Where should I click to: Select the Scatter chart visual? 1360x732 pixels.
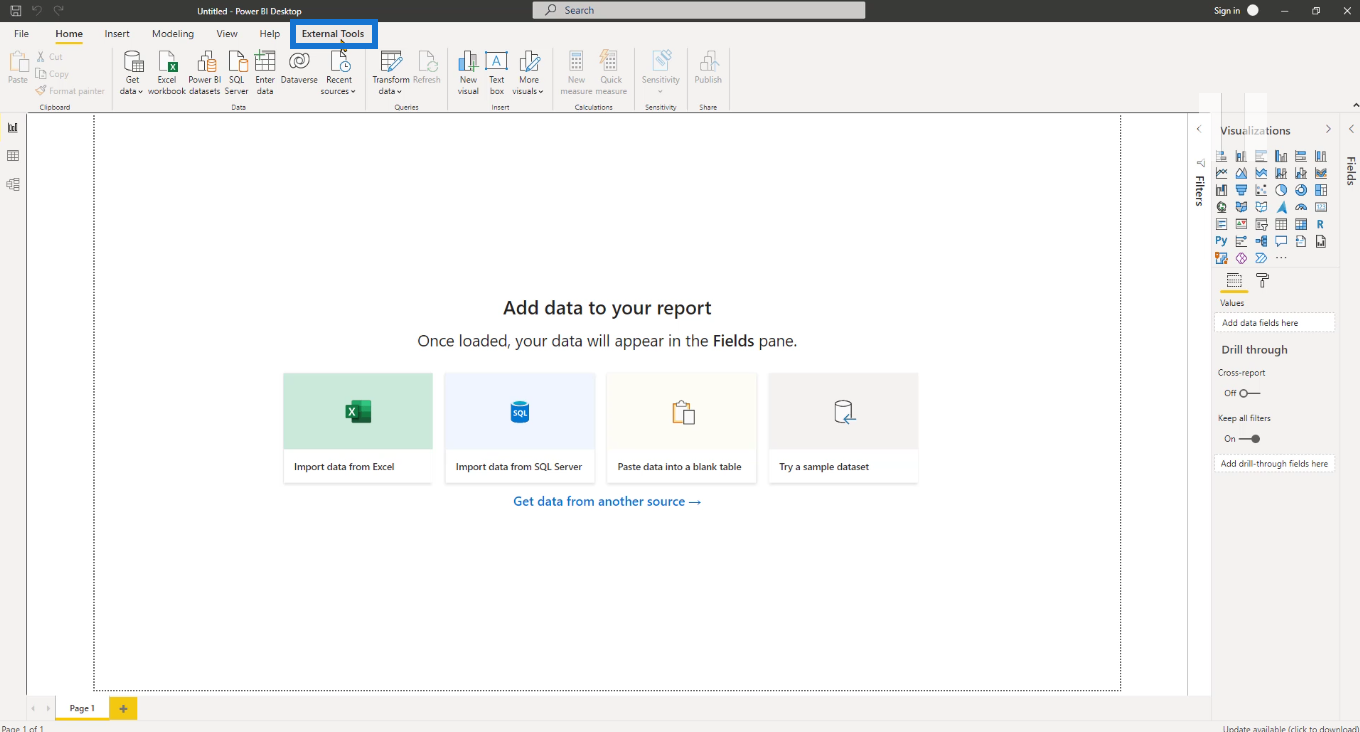click(1261, 190)
